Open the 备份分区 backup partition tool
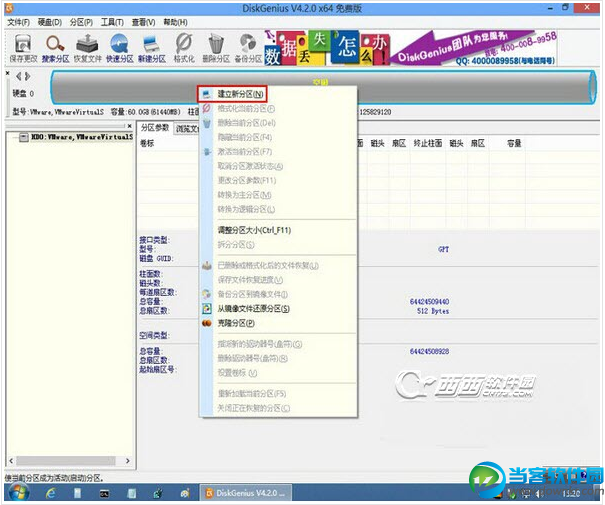 point(248,48)
